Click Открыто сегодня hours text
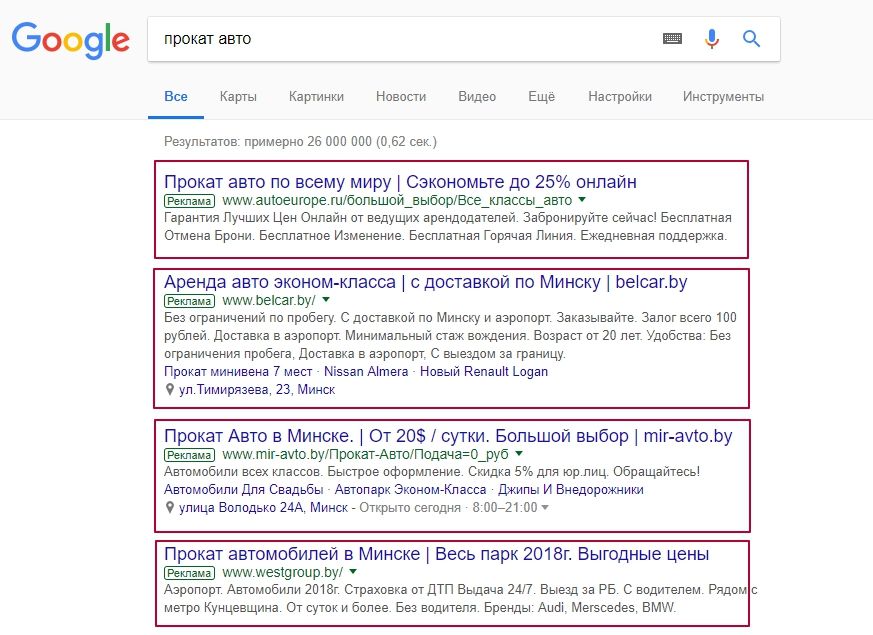The height and width of the screenshot is (635, 873). tap(410, 507)
